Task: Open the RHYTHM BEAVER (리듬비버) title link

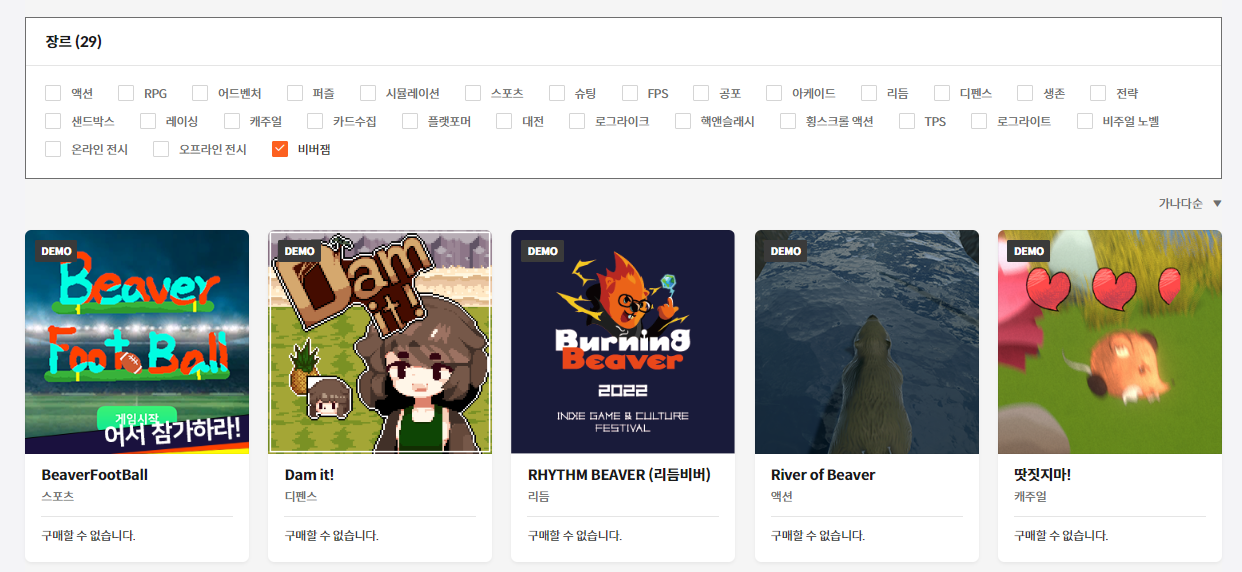Action: [x=619, y=475]
